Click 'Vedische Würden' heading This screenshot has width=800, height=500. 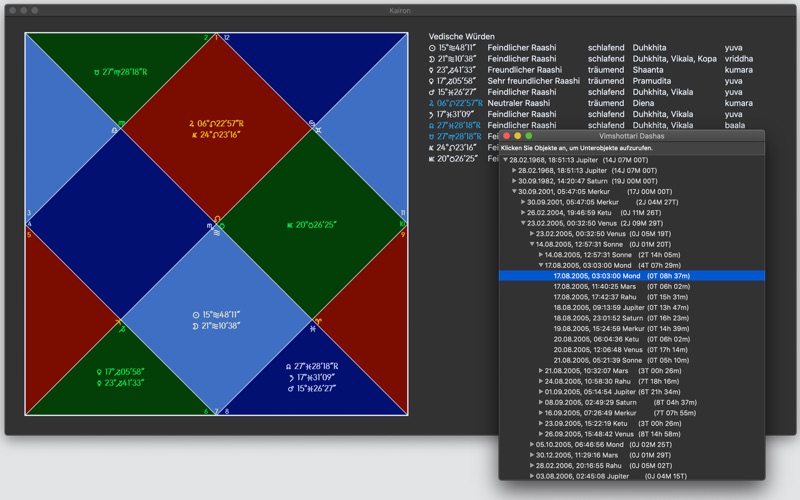tap(461, 37)
